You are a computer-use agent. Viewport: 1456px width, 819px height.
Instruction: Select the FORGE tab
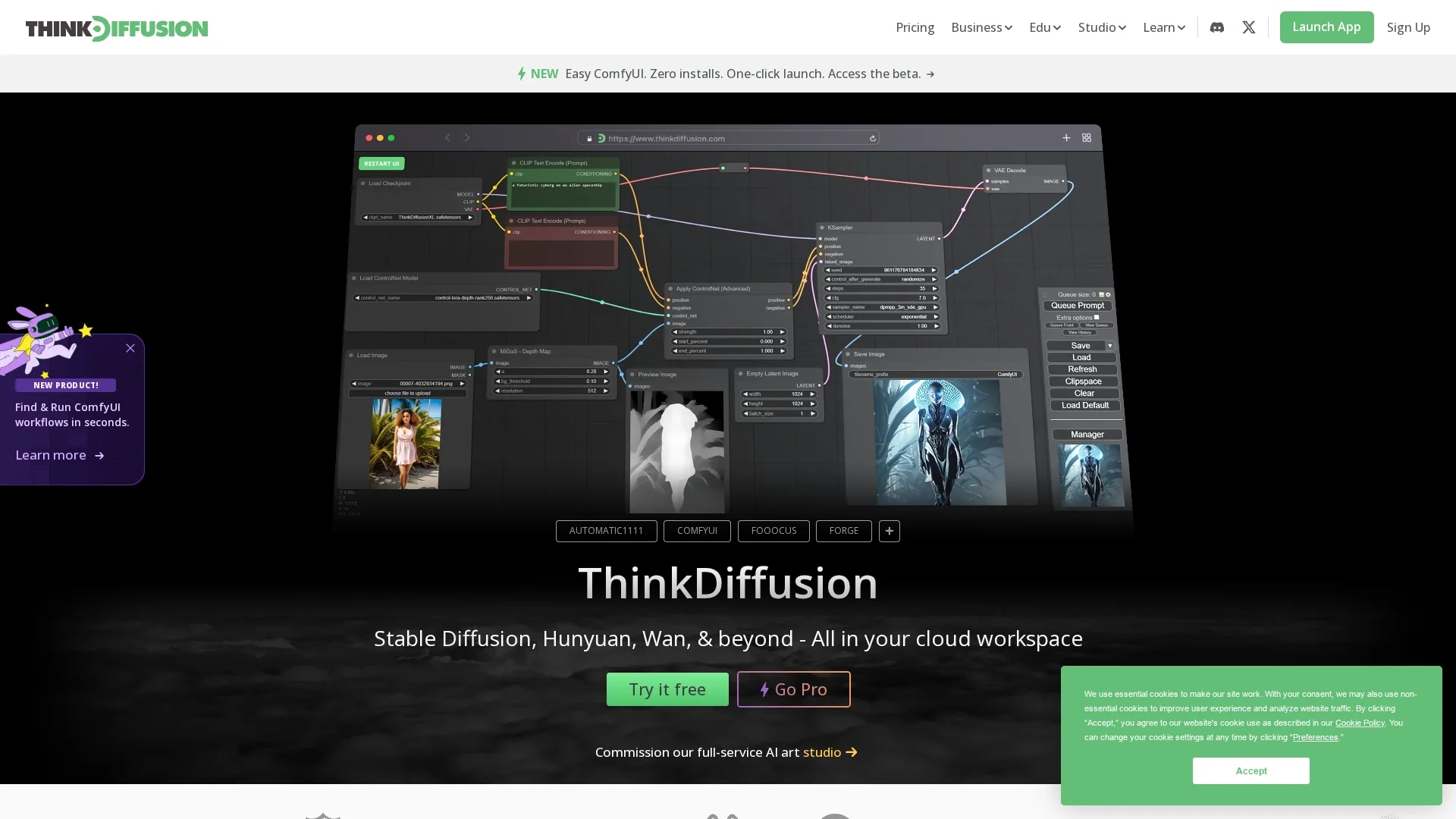point(843,531)
